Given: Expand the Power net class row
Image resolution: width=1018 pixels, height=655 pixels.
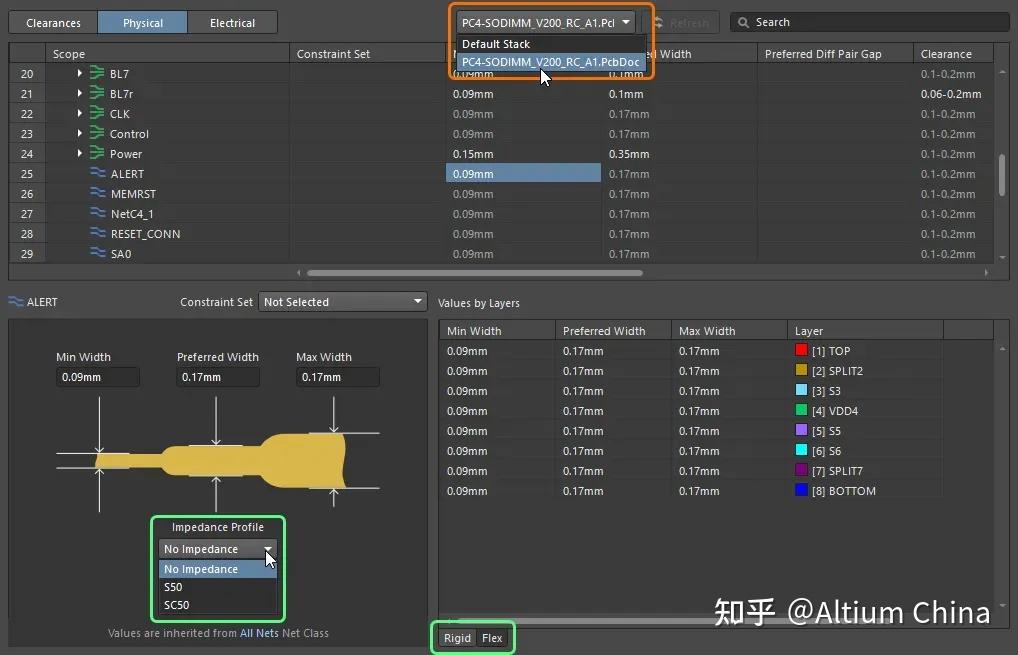Looking at the screenshot, I should click(79, 153).
